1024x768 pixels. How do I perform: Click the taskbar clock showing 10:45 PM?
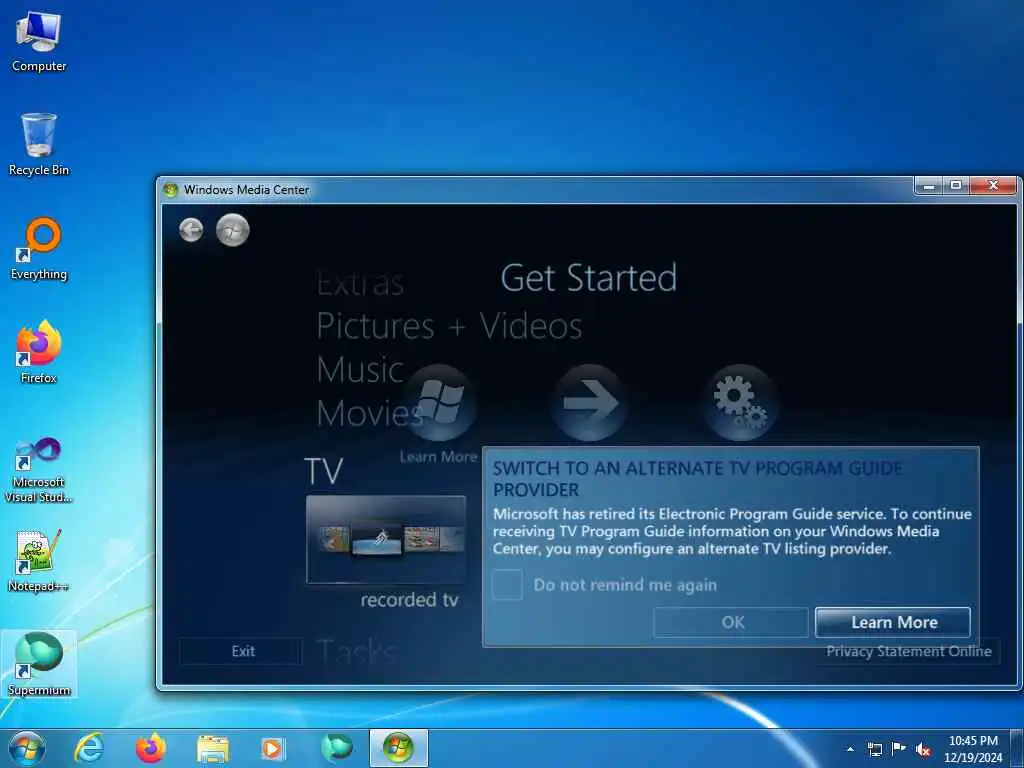[973, 749]
